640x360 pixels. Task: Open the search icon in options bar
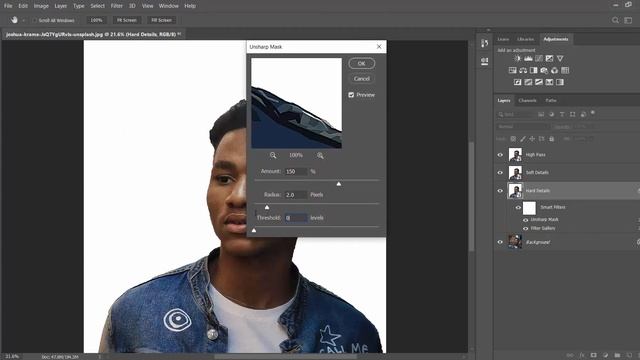point(615,20)
